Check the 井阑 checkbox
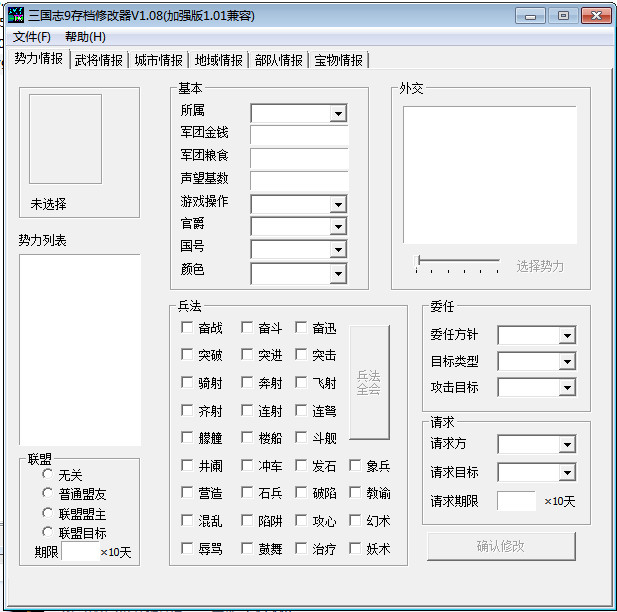Viewport: 617px width, 612px height. click(187, 465)
